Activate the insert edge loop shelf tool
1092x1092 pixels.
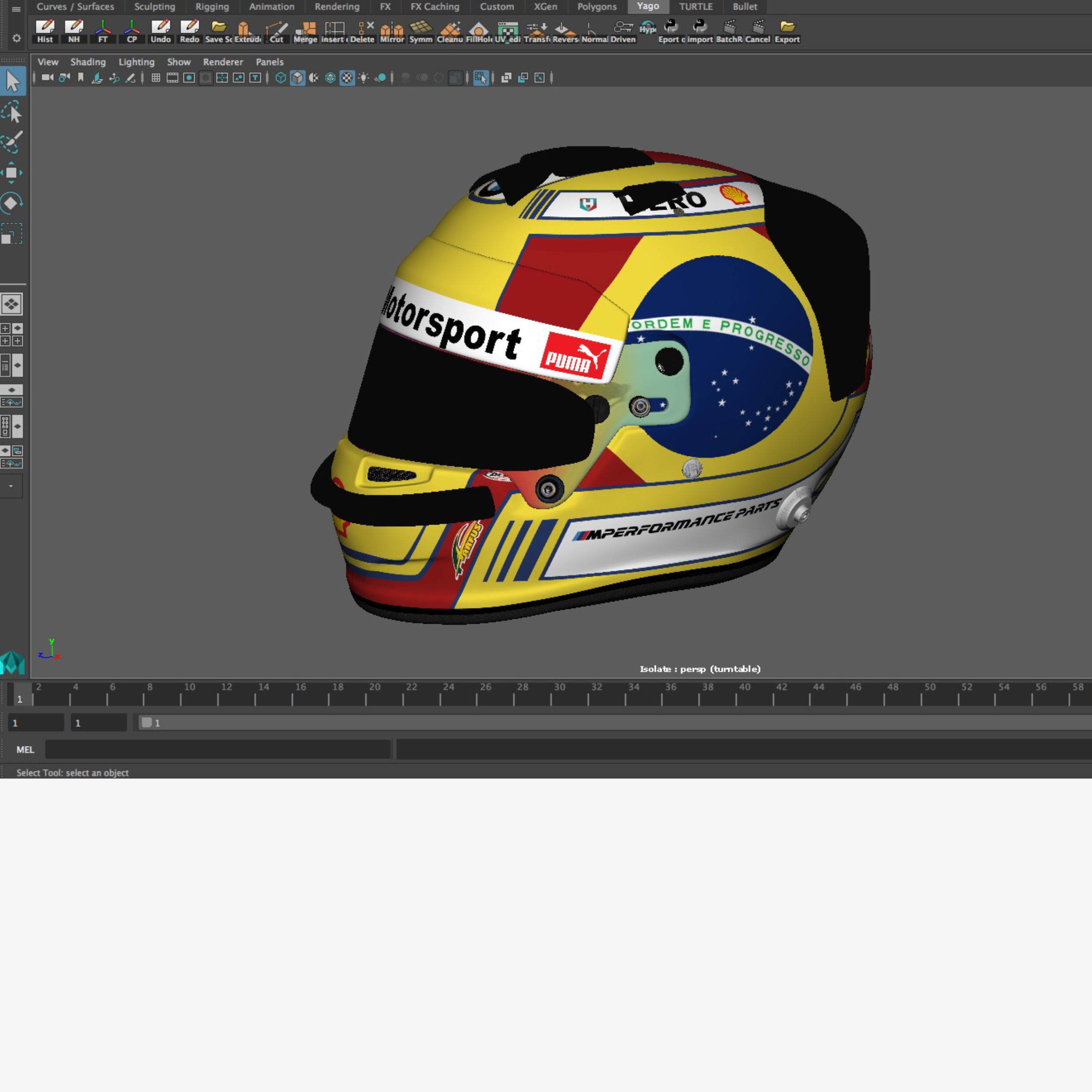click(334, 31)
